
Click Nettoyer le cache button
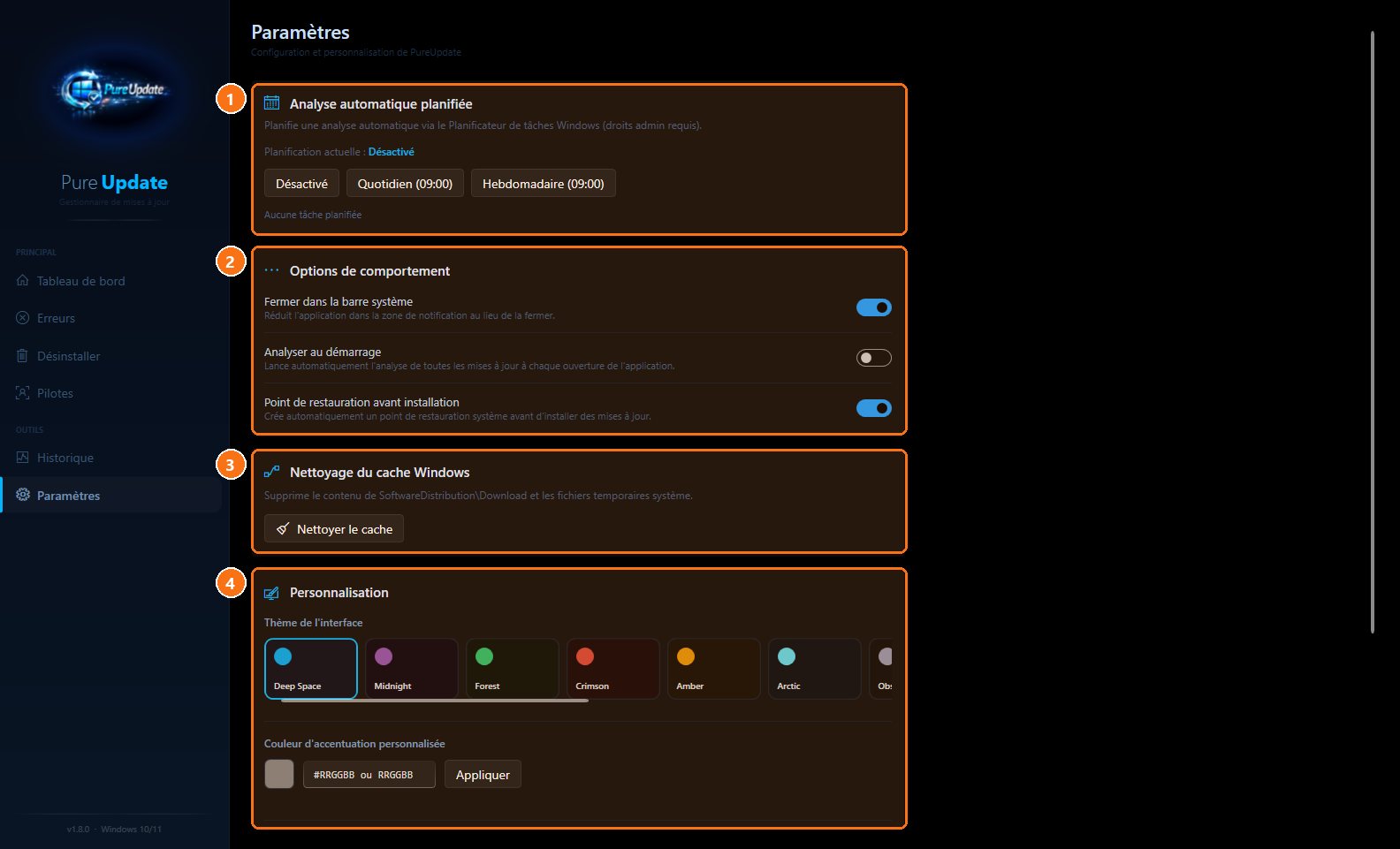tap(334, 528)
